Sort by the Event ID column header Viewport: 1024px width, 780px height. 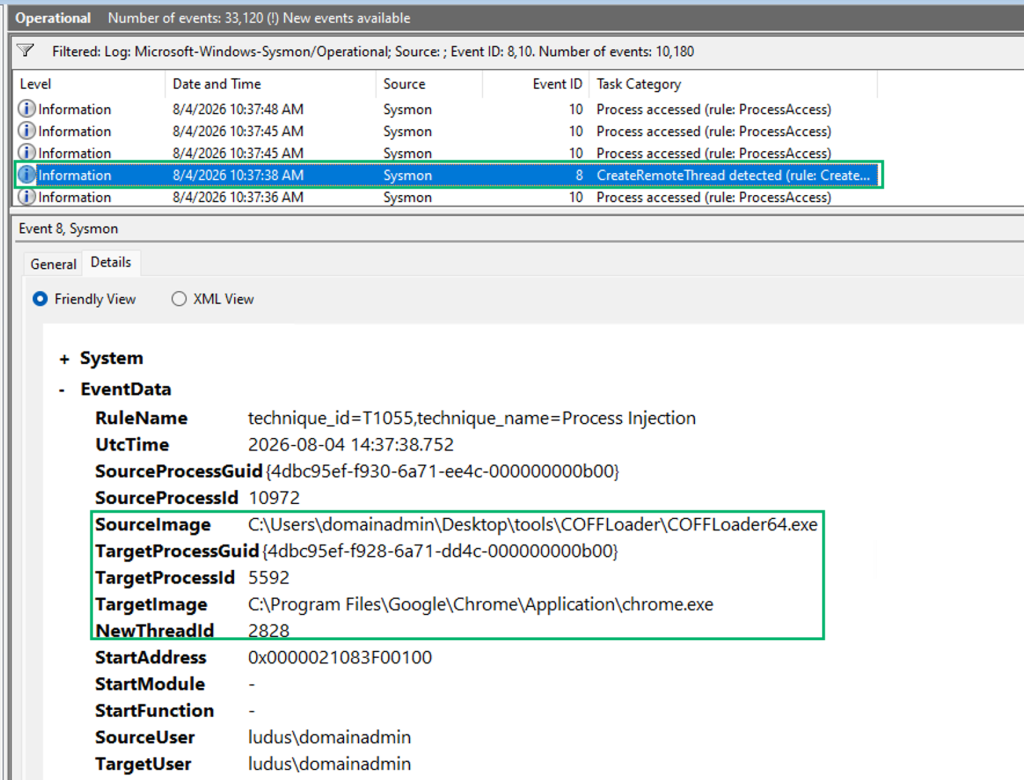coord(536,84)
